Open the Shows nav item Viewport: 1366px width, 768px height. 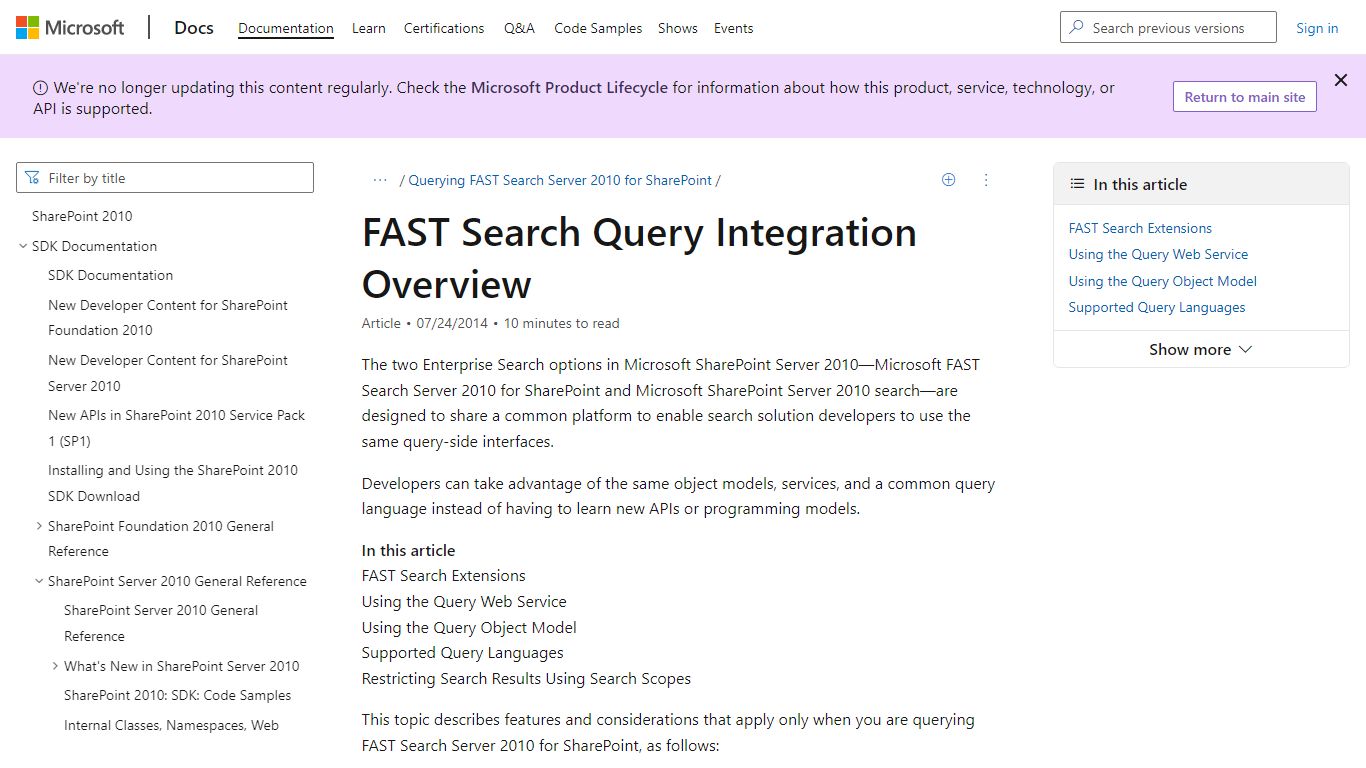click(678, 28)
